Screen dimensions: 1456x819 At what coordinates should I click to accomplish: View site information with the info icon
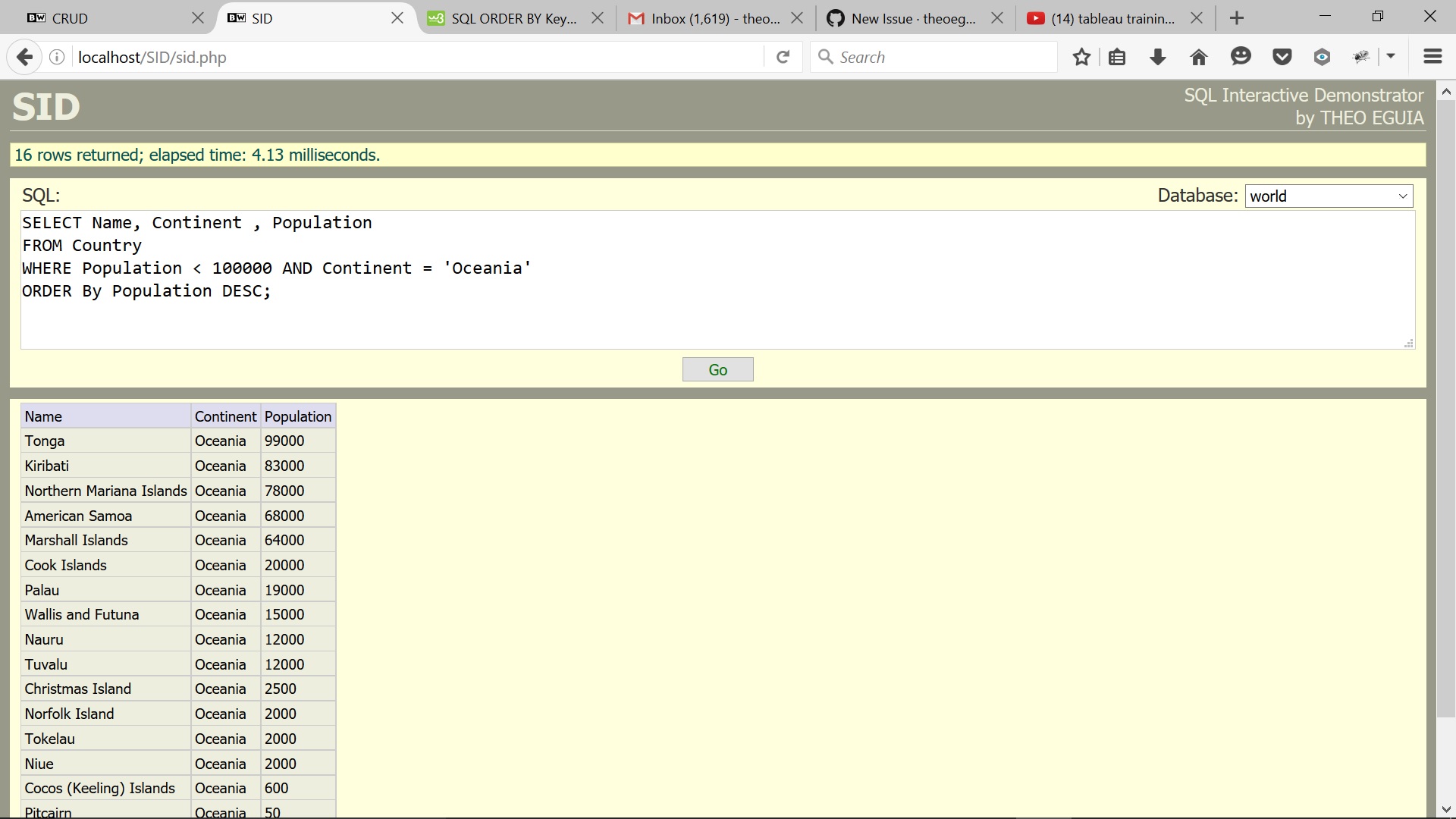click(x=56, y=57)
